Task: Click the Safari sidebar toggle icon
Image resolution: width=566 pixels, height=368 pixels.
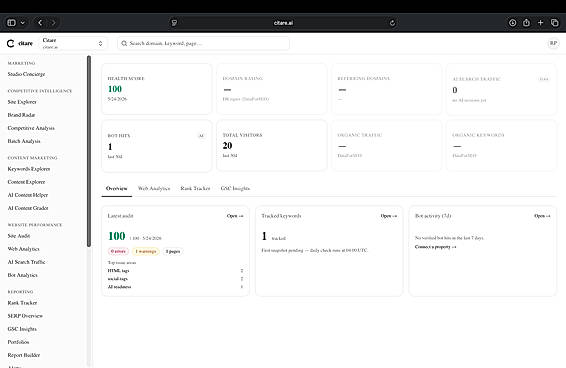Action: [12, 23]
